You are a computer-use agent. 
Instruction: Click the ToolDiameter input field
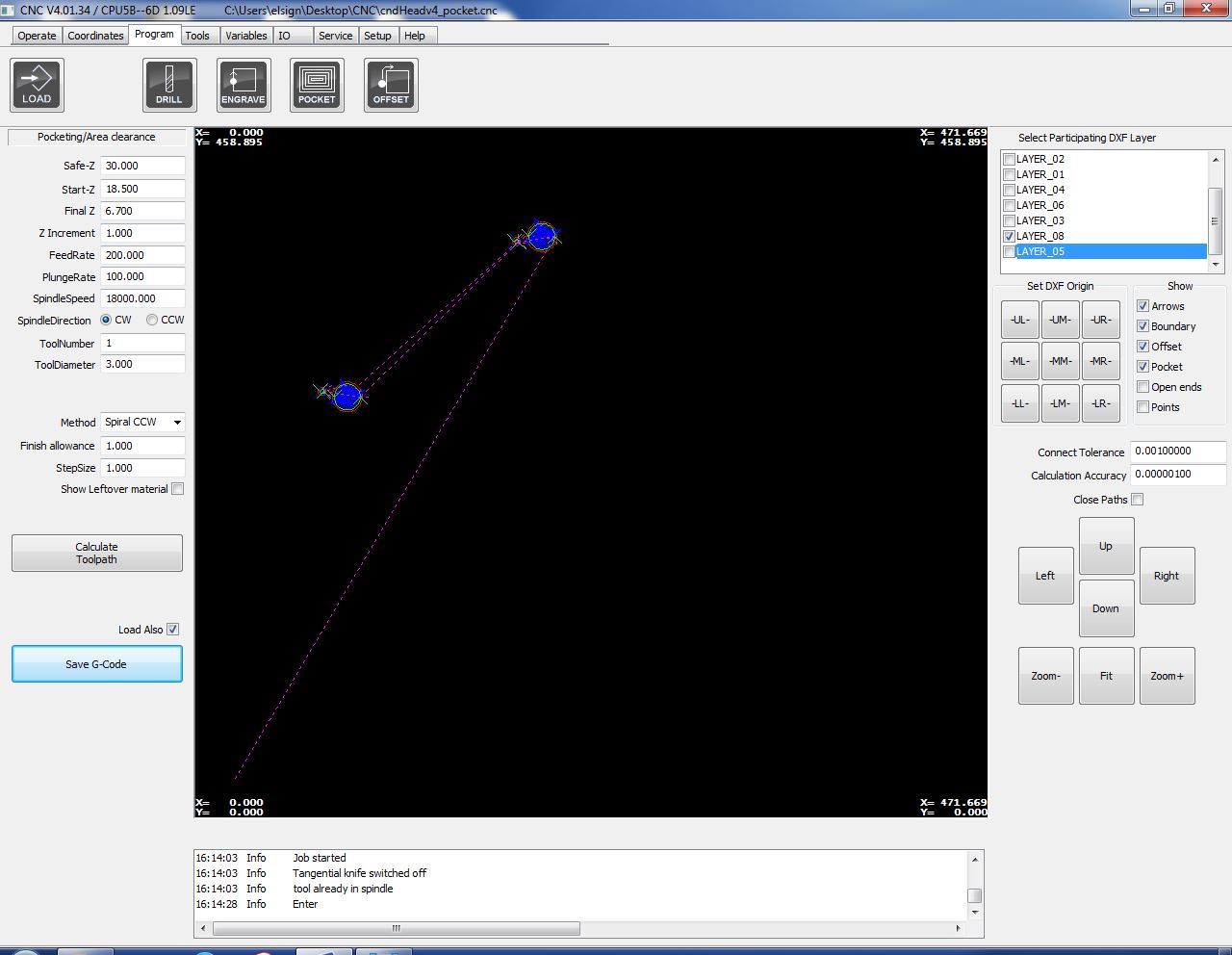pyautogui.click(x=143, y=364)
